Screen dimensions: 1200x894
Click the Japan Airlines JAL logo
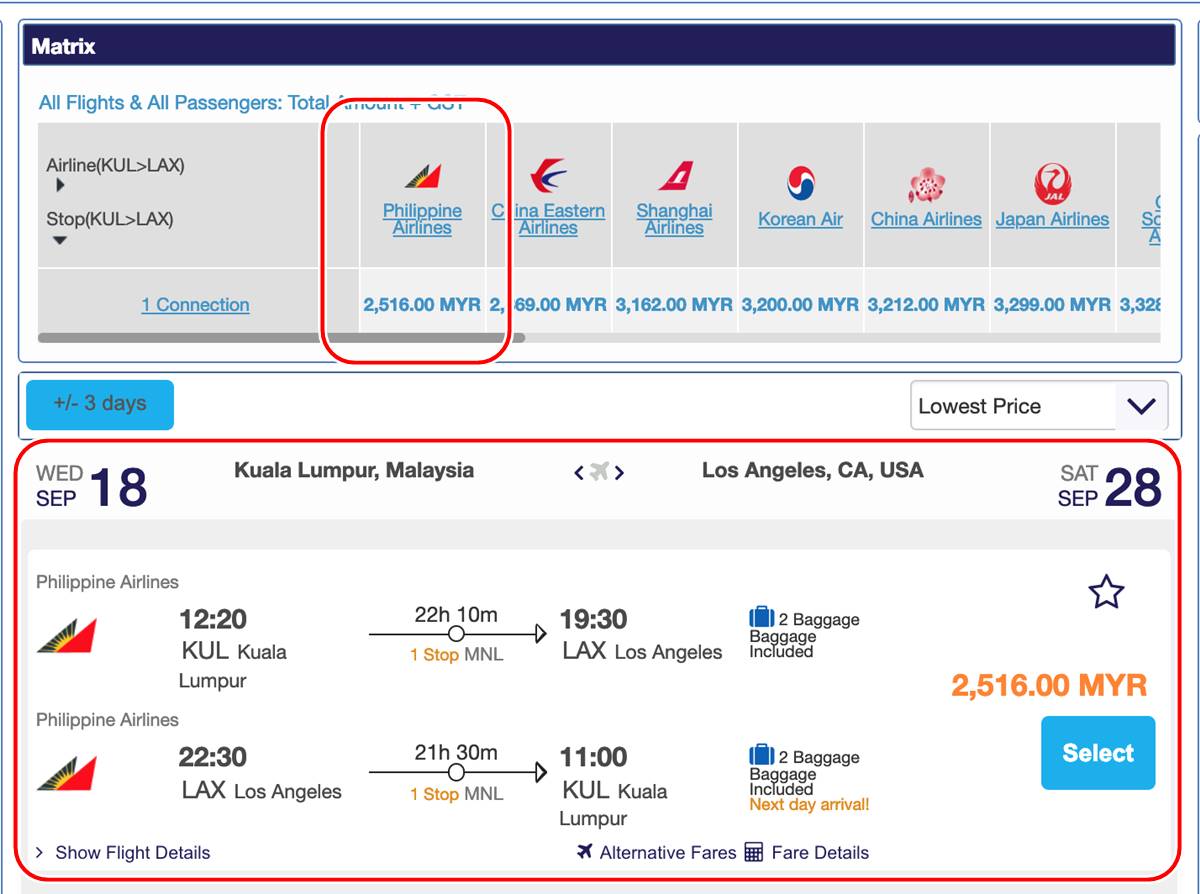pos(1052,184)
